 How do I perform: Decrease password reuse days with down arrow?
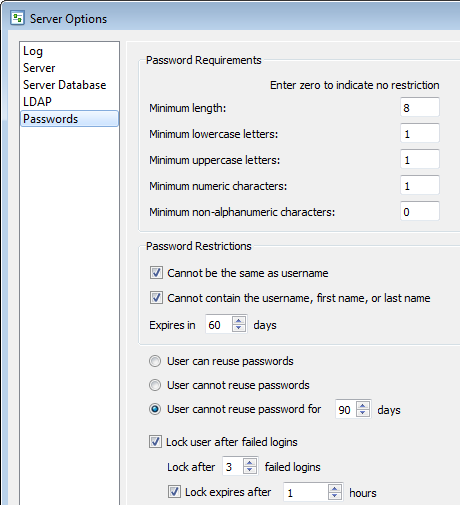(x=363, y=413)
